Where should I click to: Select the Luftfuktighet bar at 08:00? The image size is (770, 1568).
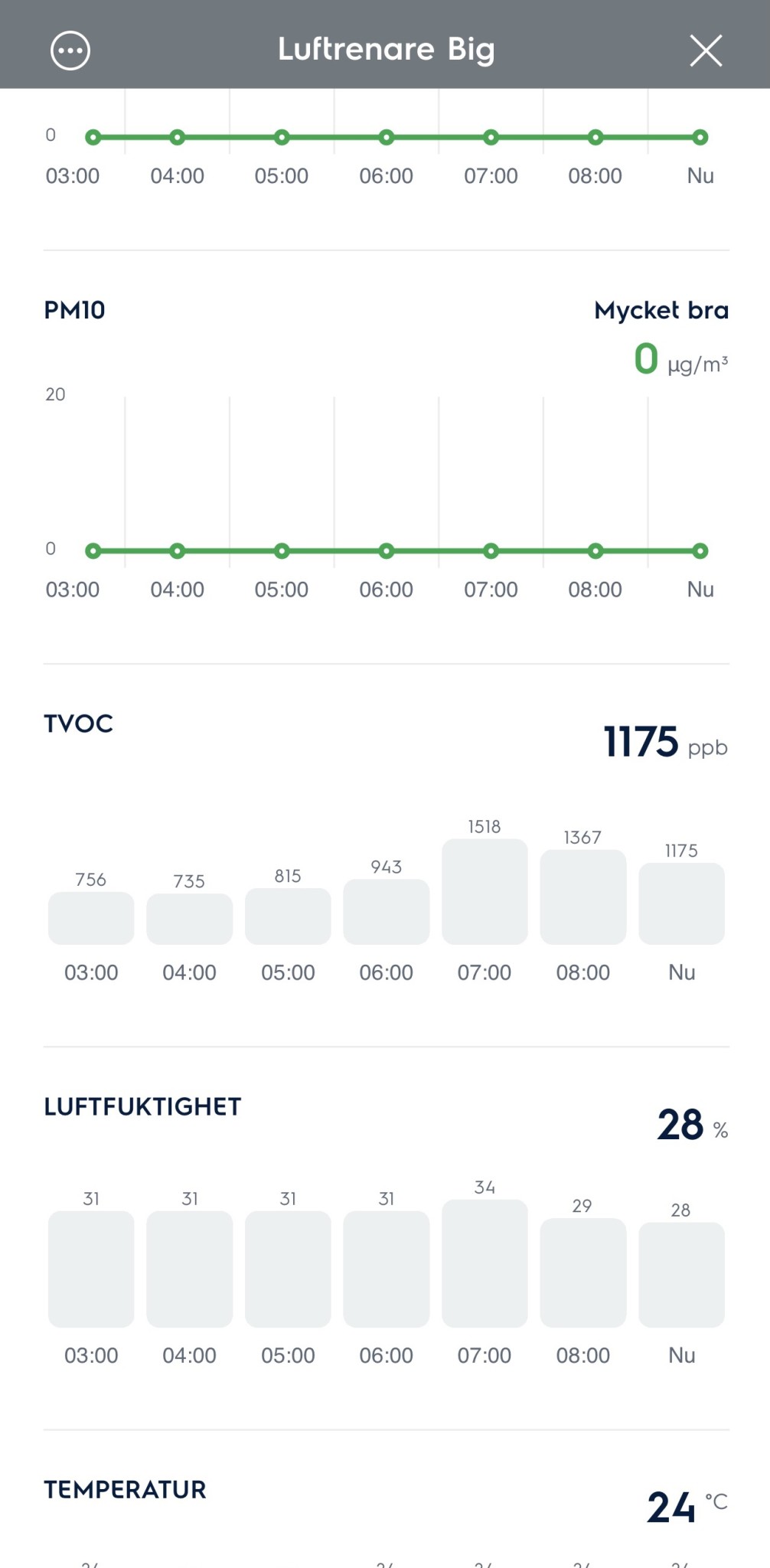coord(582,1272)
